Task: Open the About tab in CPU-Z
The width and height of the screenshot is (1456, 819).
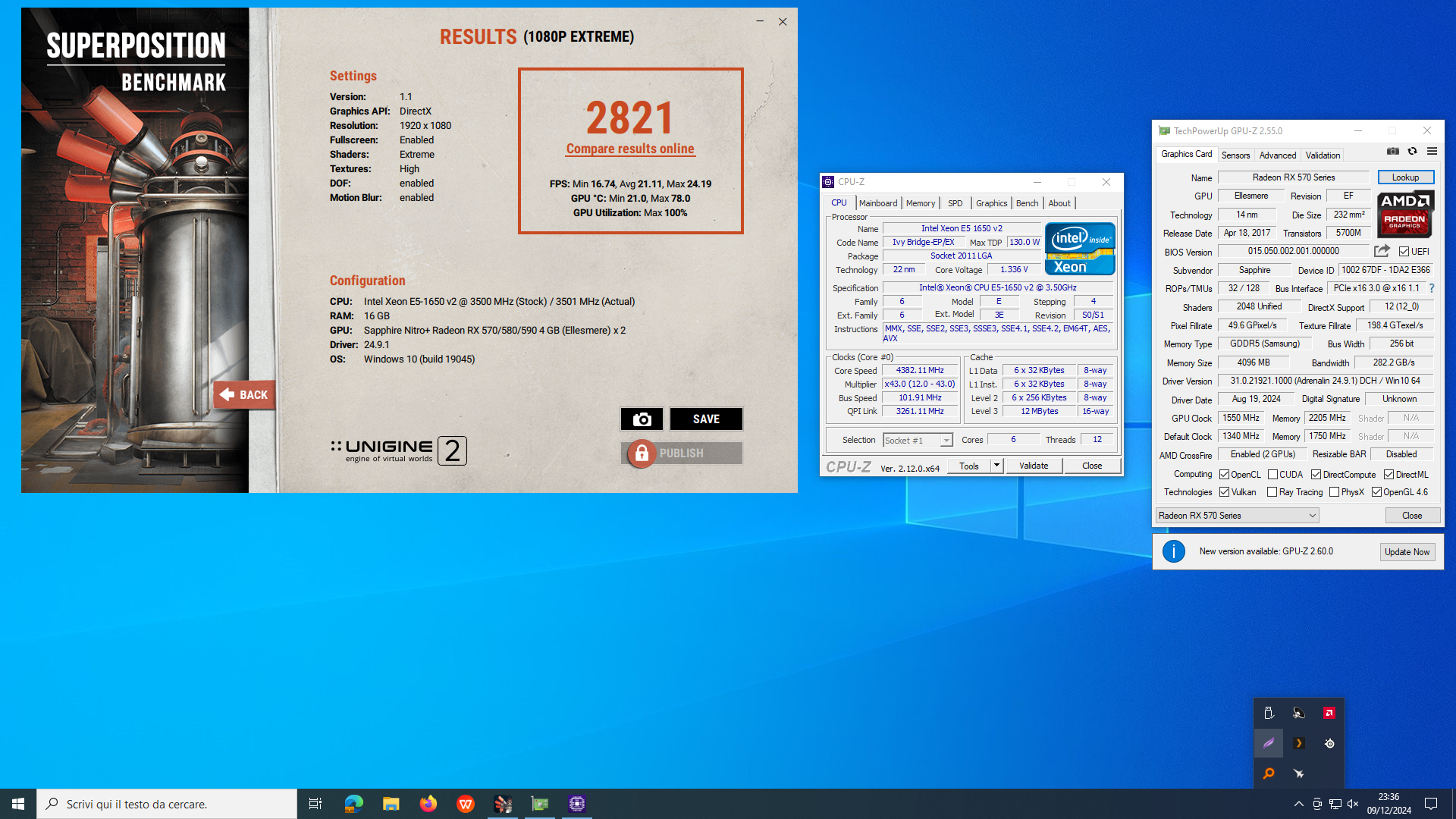Action: [x=1059, y=203]
